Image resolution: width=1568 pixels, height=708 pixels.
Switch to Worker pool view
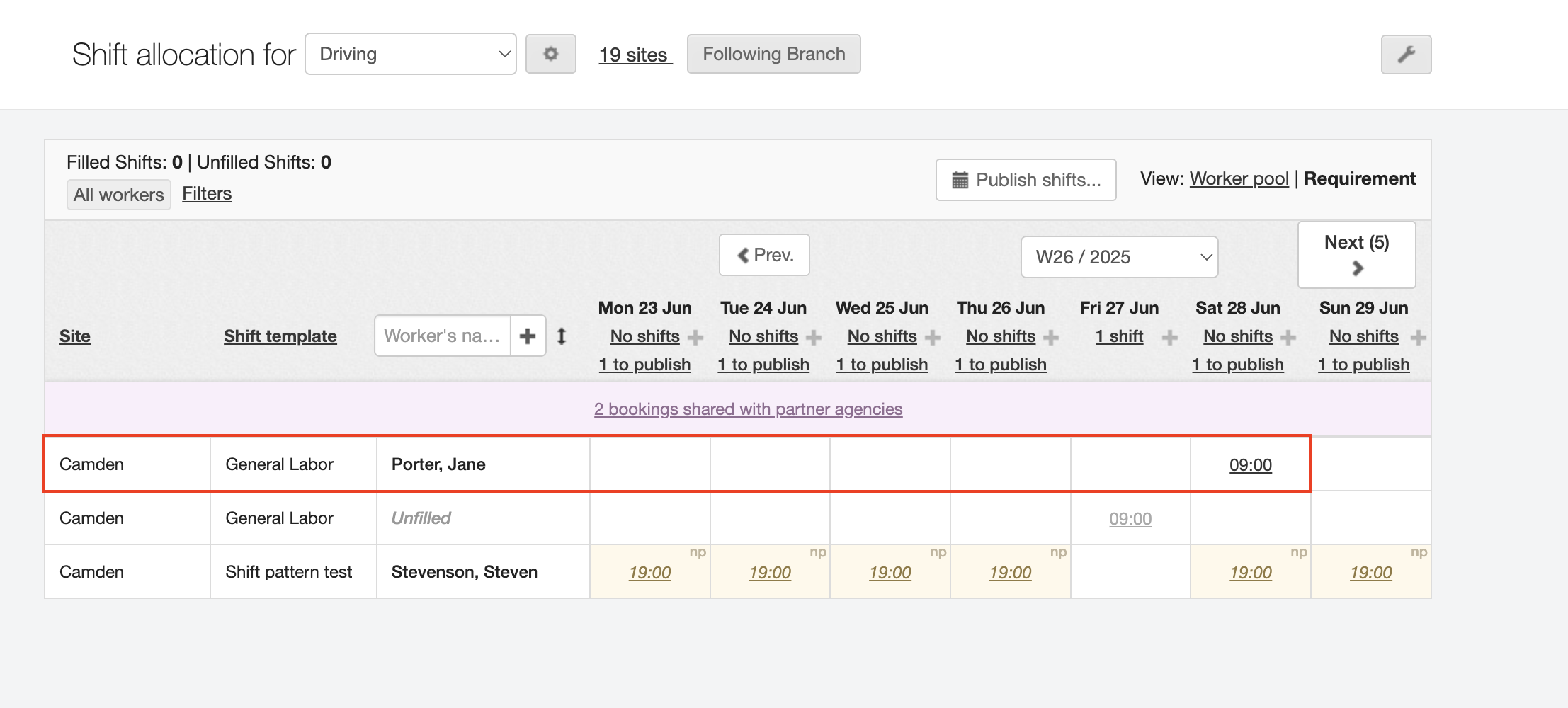[1239, 178]
